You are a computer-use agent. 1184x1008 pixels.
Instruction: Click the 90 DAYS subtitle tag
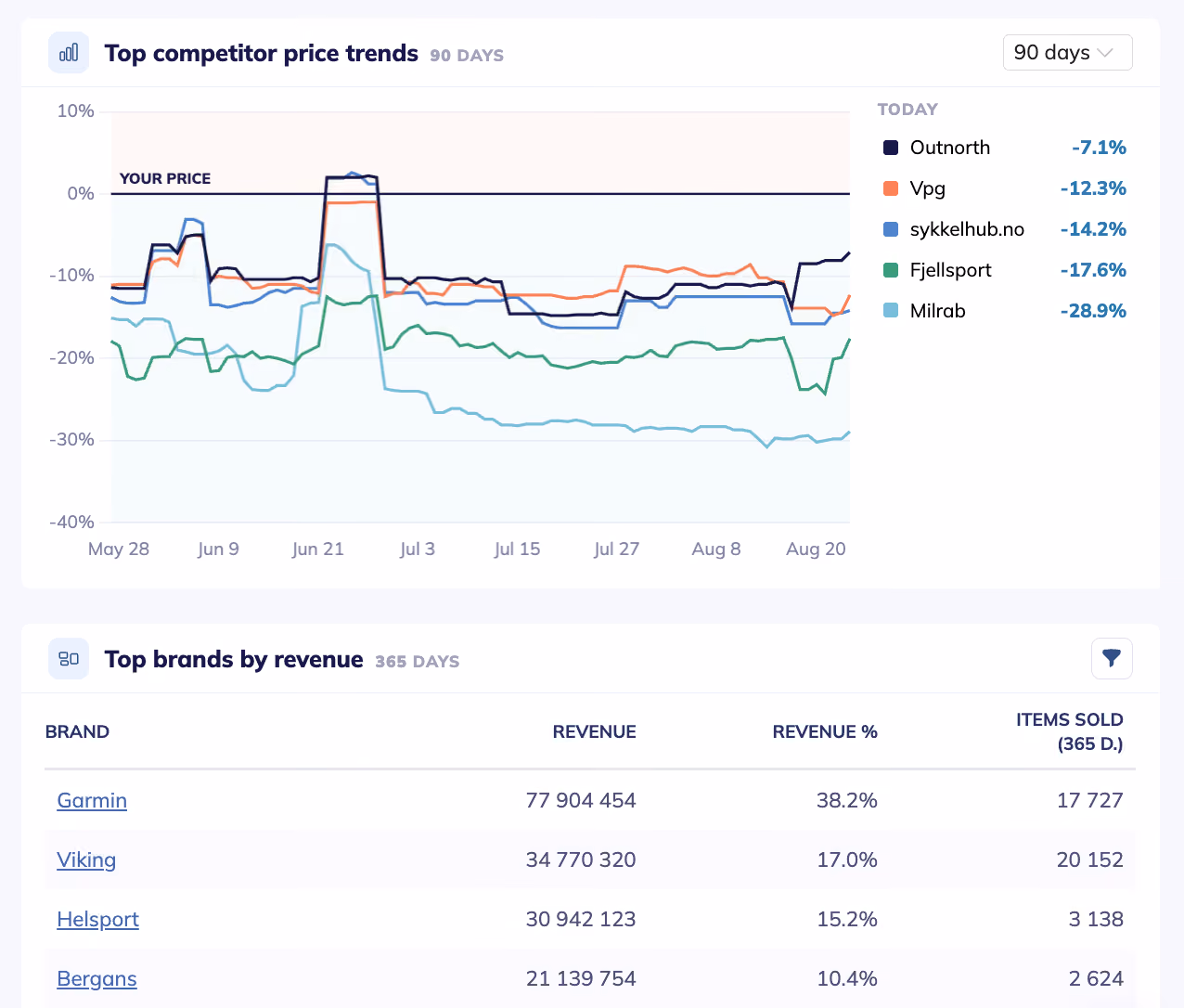467,56
